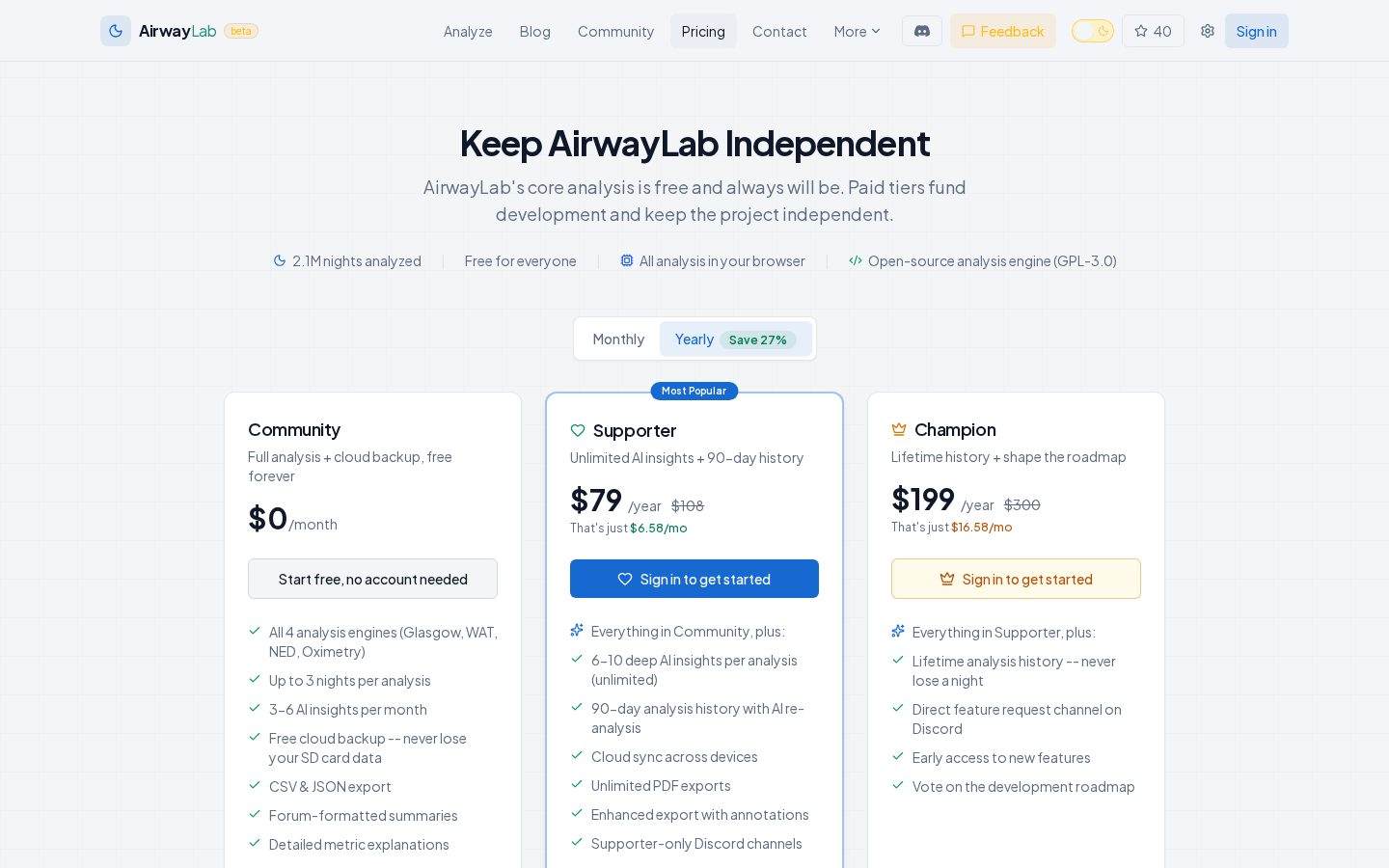Click checkmark beside Unlimited PDF exports
This screenshot has height=868, width=1389.
click(x=577, y=784)
